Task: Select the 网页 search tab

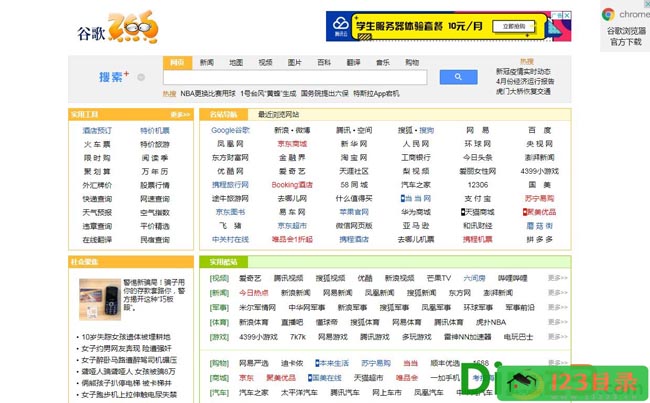Action: (177, 63)
